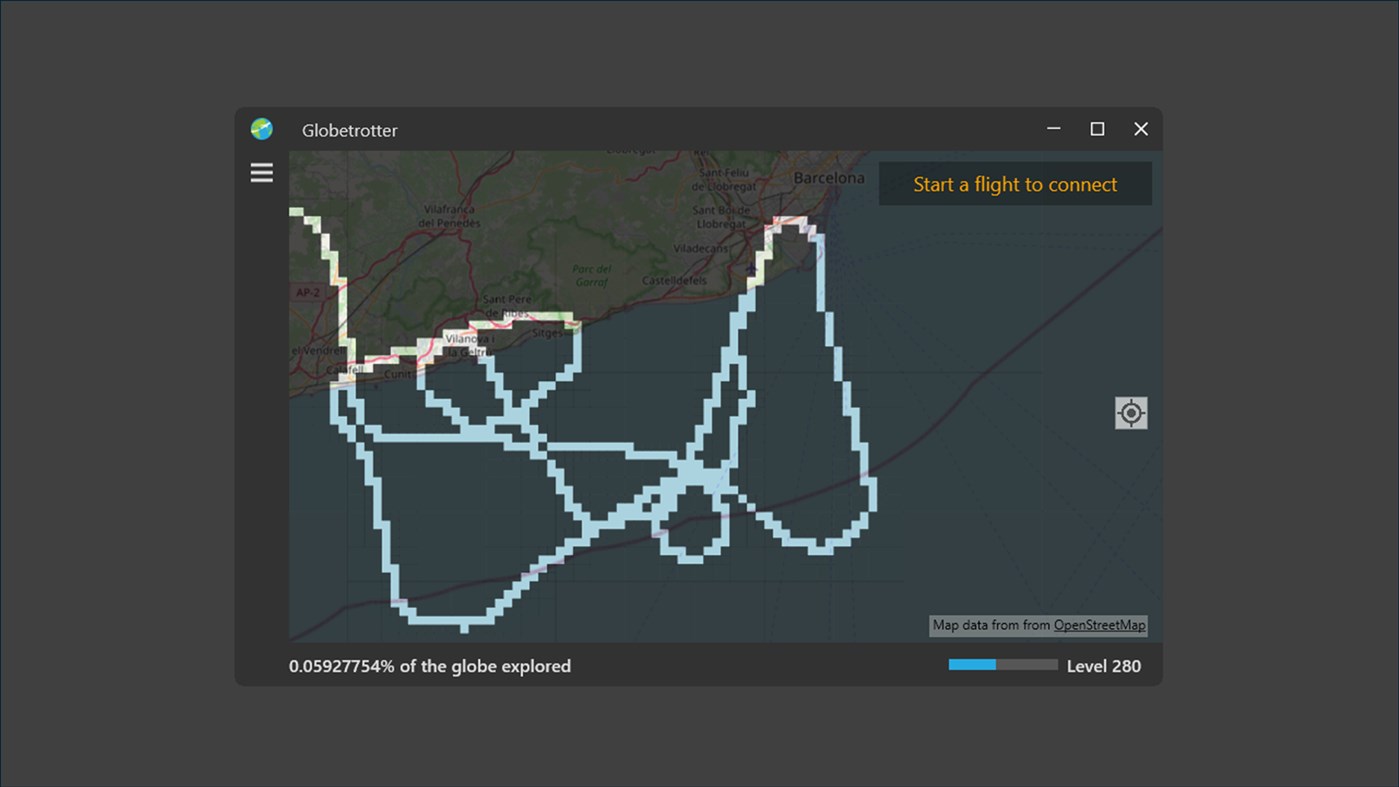This screenshot has width=1399, height=787.
Task: Click the globe explored percentage text
Action: (x=430, y=666)
